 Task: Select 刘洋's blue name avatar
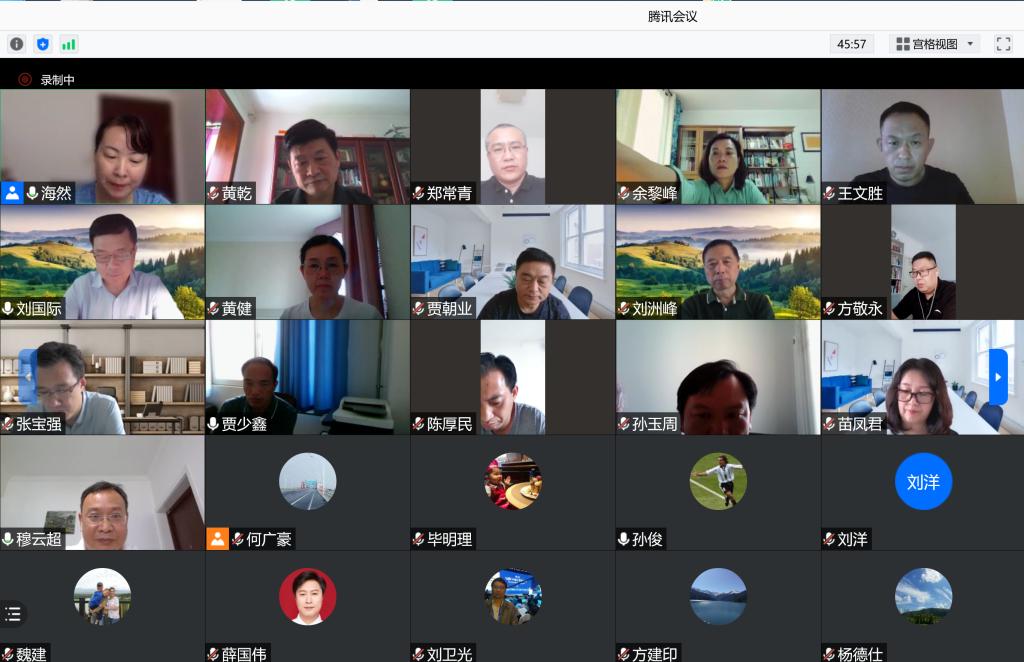[923, 481]
